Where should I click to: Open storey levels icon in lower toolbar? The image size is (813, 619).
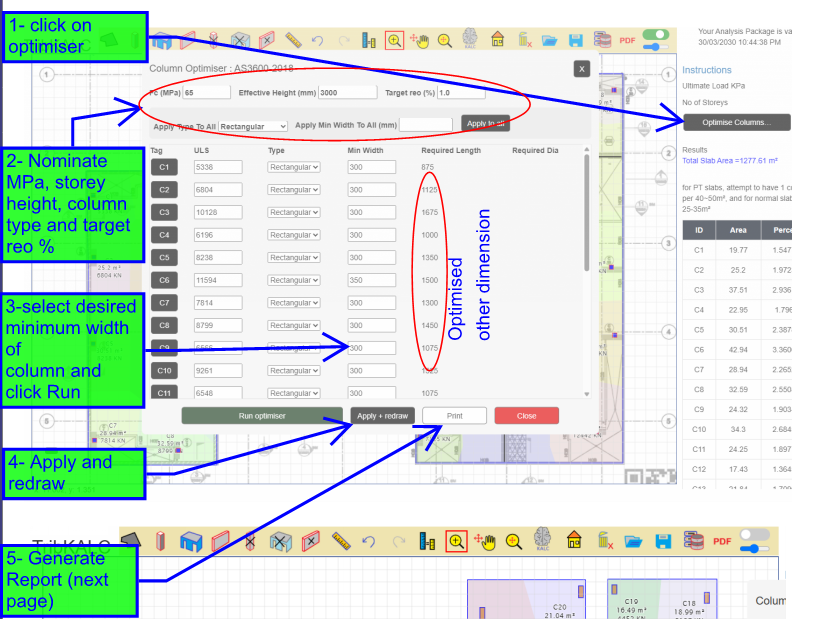(x=427, y=542)
